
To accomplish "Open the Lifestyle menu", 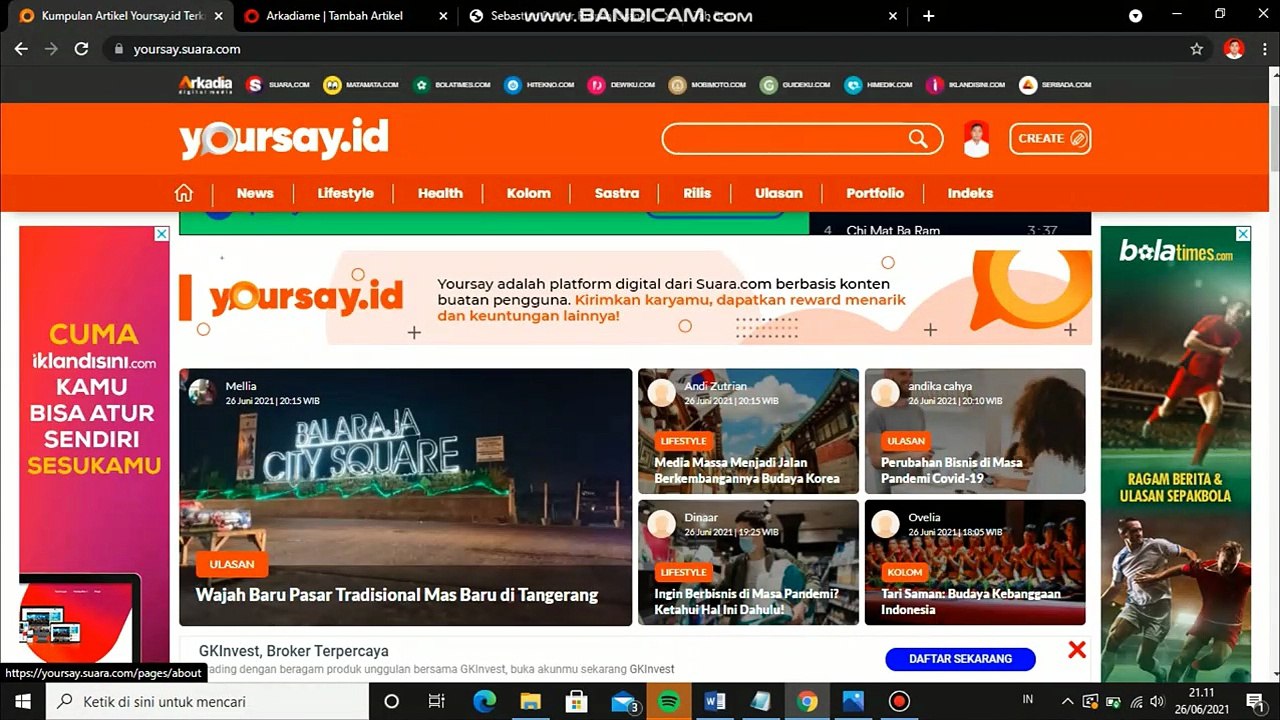I will point(345,193).
